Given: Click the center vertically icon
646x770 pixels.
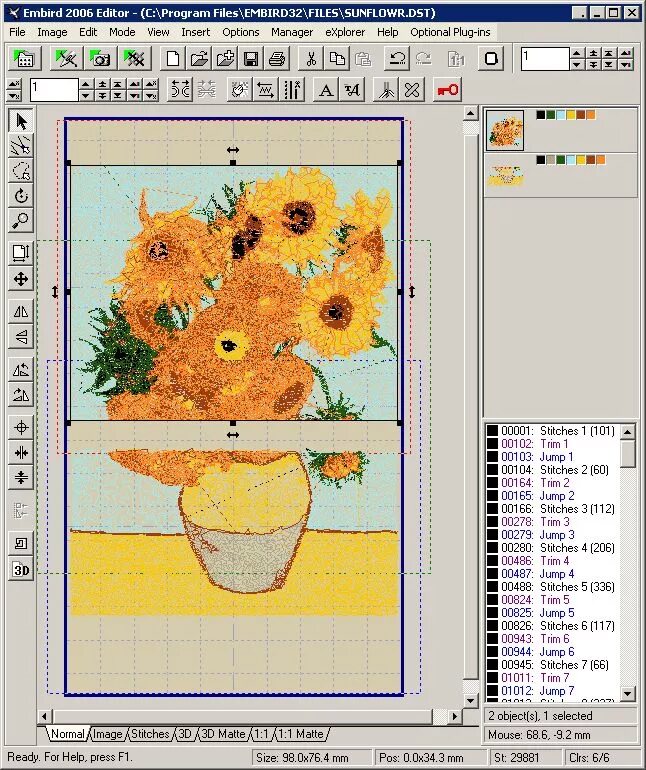Looking at the screenshot, I should click(x=21, y=477).
